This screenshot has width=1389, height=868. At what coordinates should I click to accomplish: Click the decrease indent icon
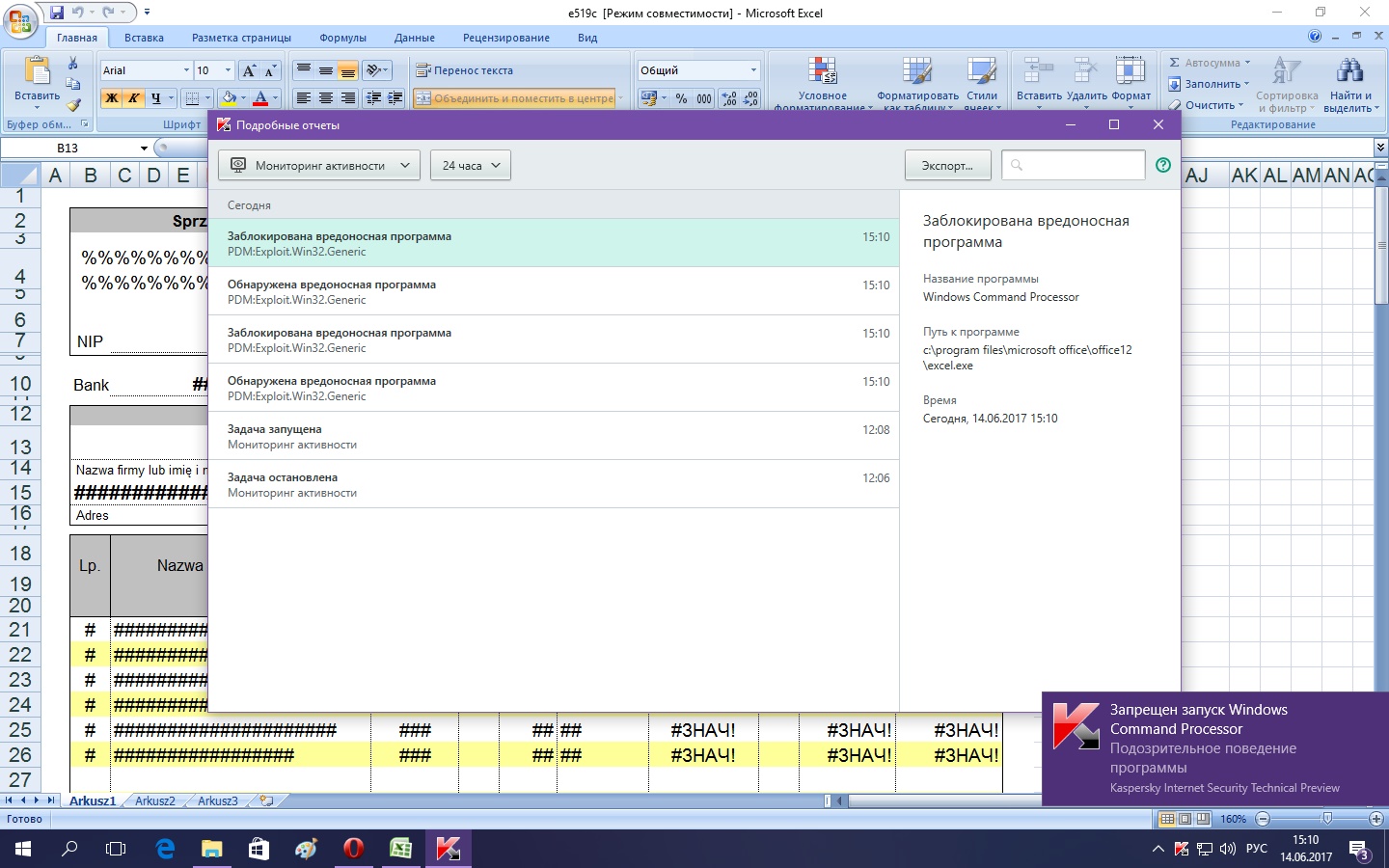[x=373, y=98]
